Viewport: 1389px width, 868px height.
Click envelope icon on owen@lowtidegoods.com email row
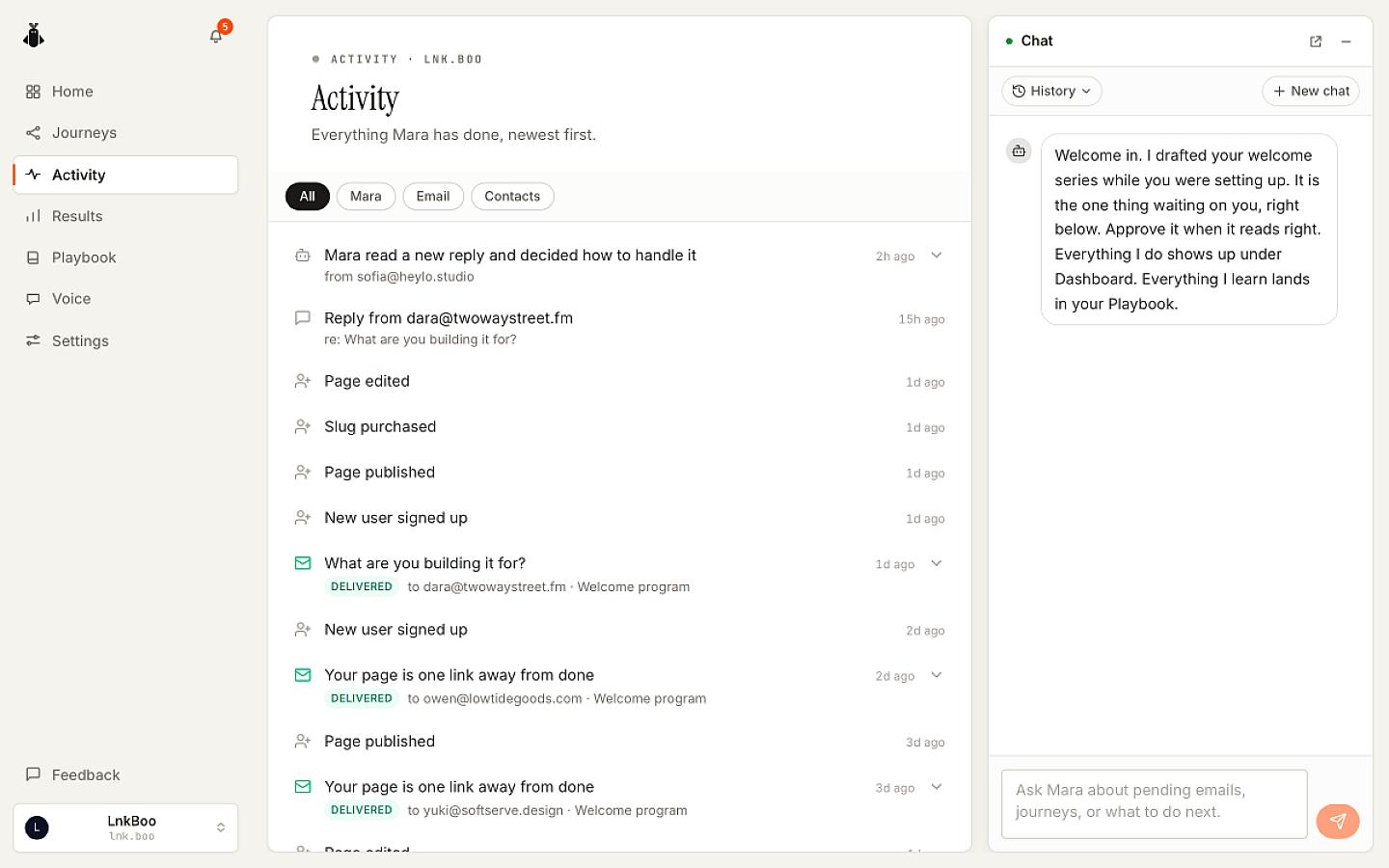point(303,675)
